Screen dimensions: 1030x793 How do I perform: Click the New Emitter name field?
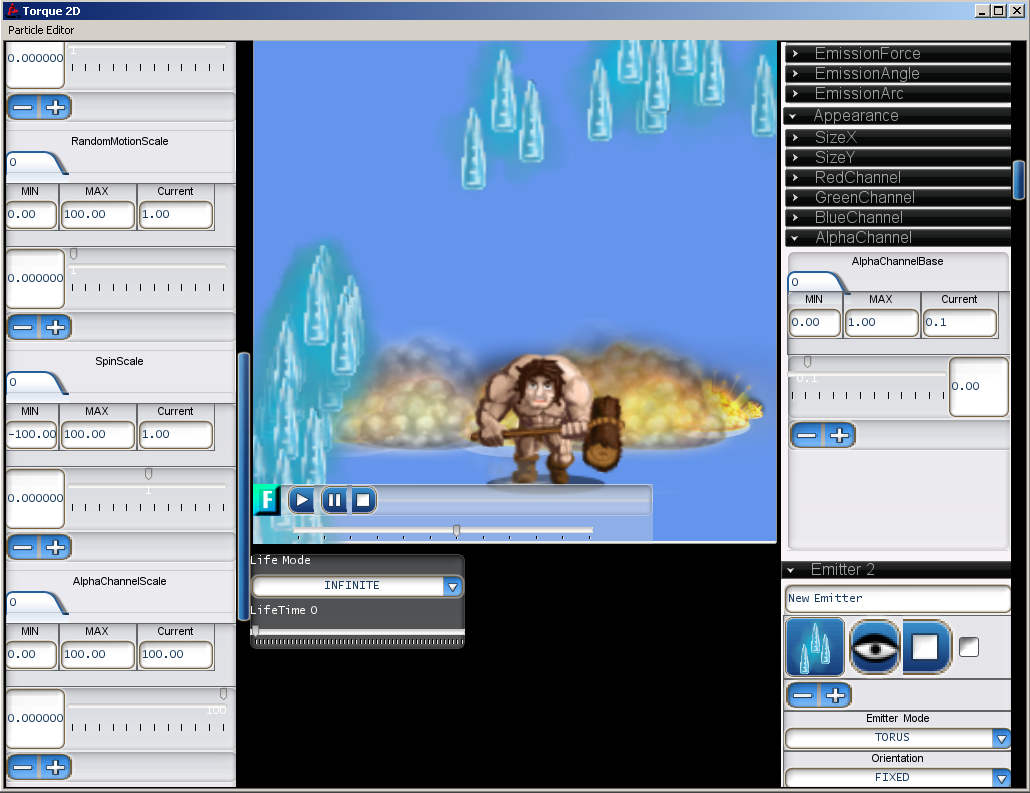(x=897, y=599)
